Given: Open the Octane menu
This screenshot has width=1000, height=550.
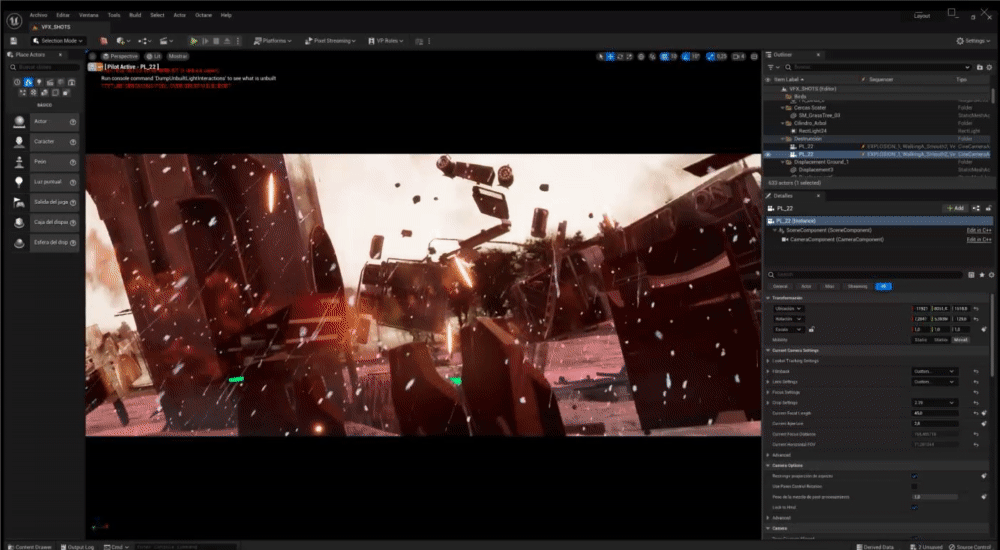Looking at the screenshot, I should point(203,15).
